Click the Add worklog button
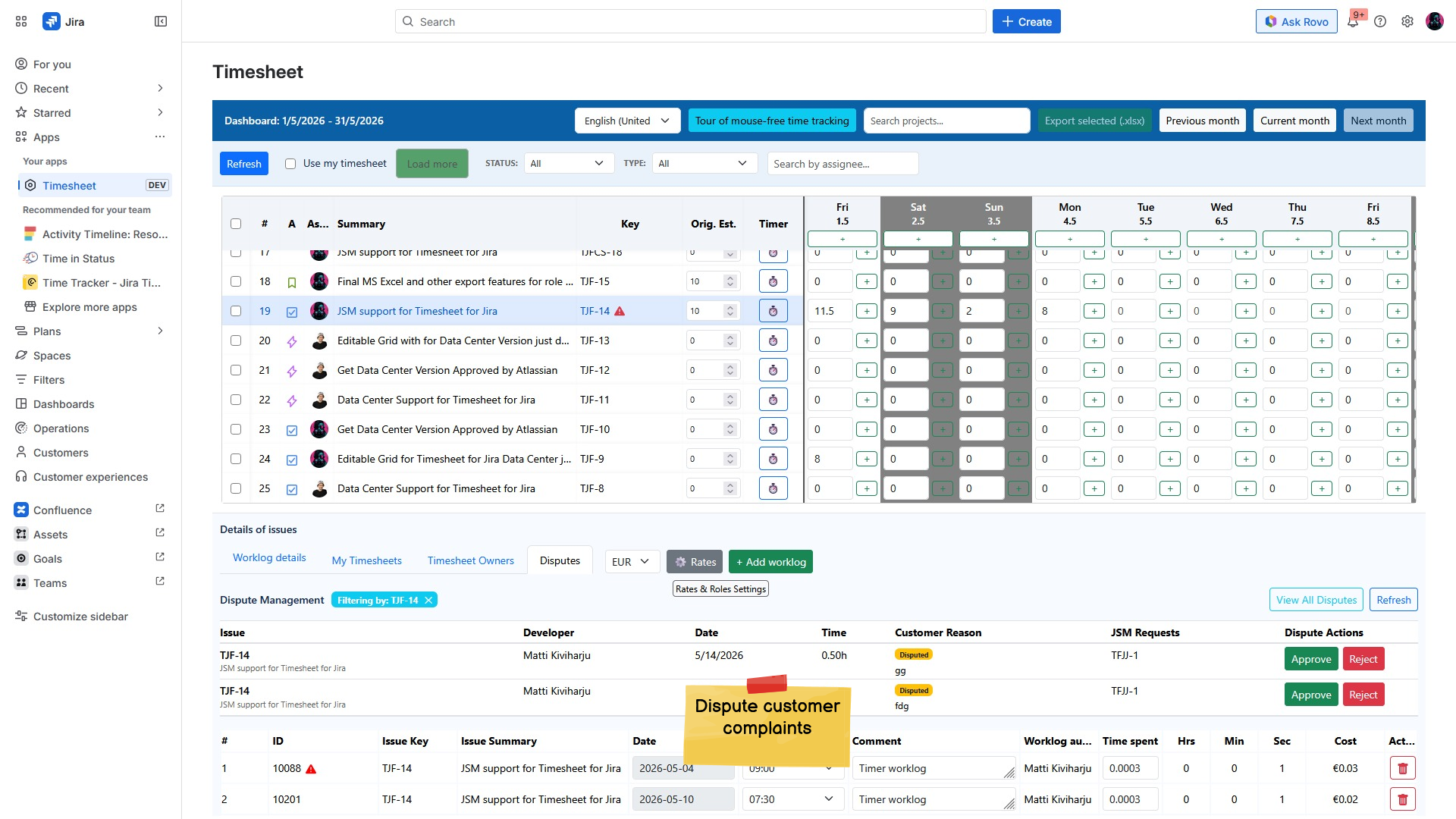This screenshot has height=819, width=1456. coord(770,562)
